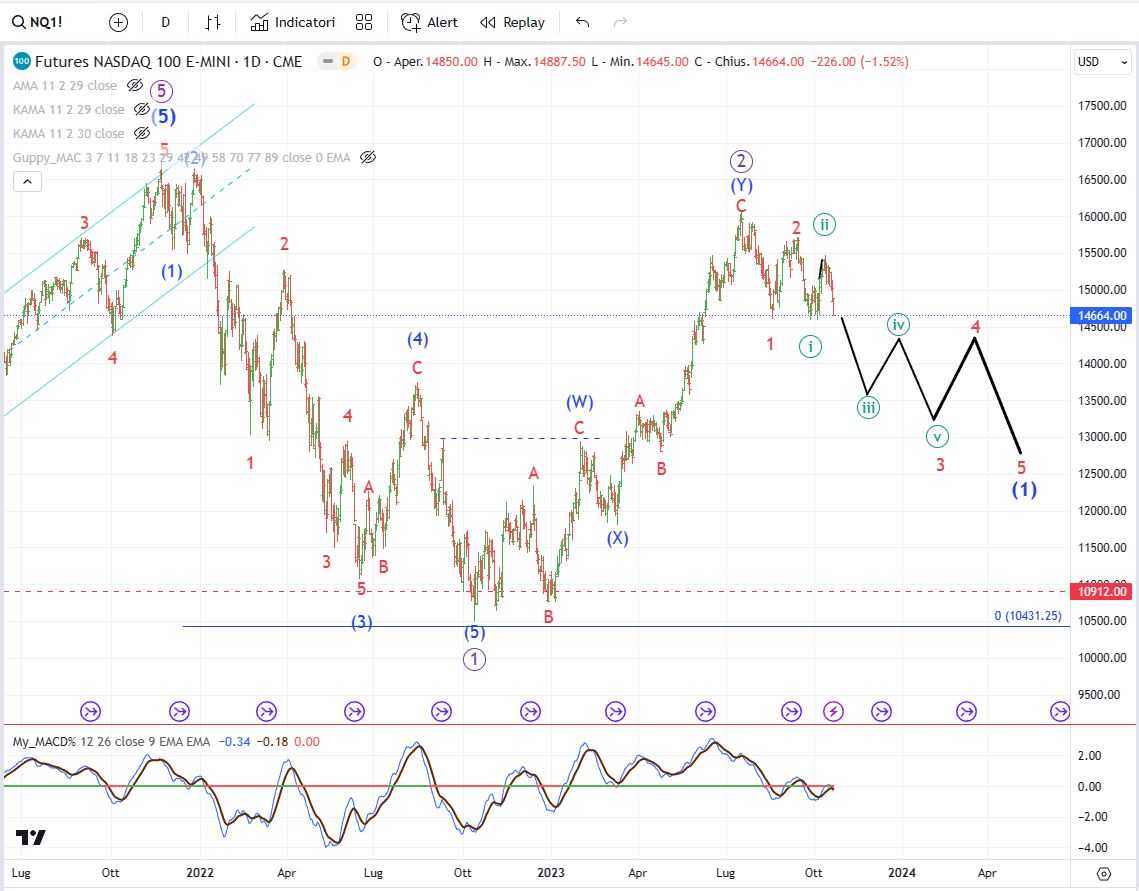Image resolution: width=1139 pixels, height=891 pixels.
Task: Select the (Y) wave label
Action: [x=741, y=185]
